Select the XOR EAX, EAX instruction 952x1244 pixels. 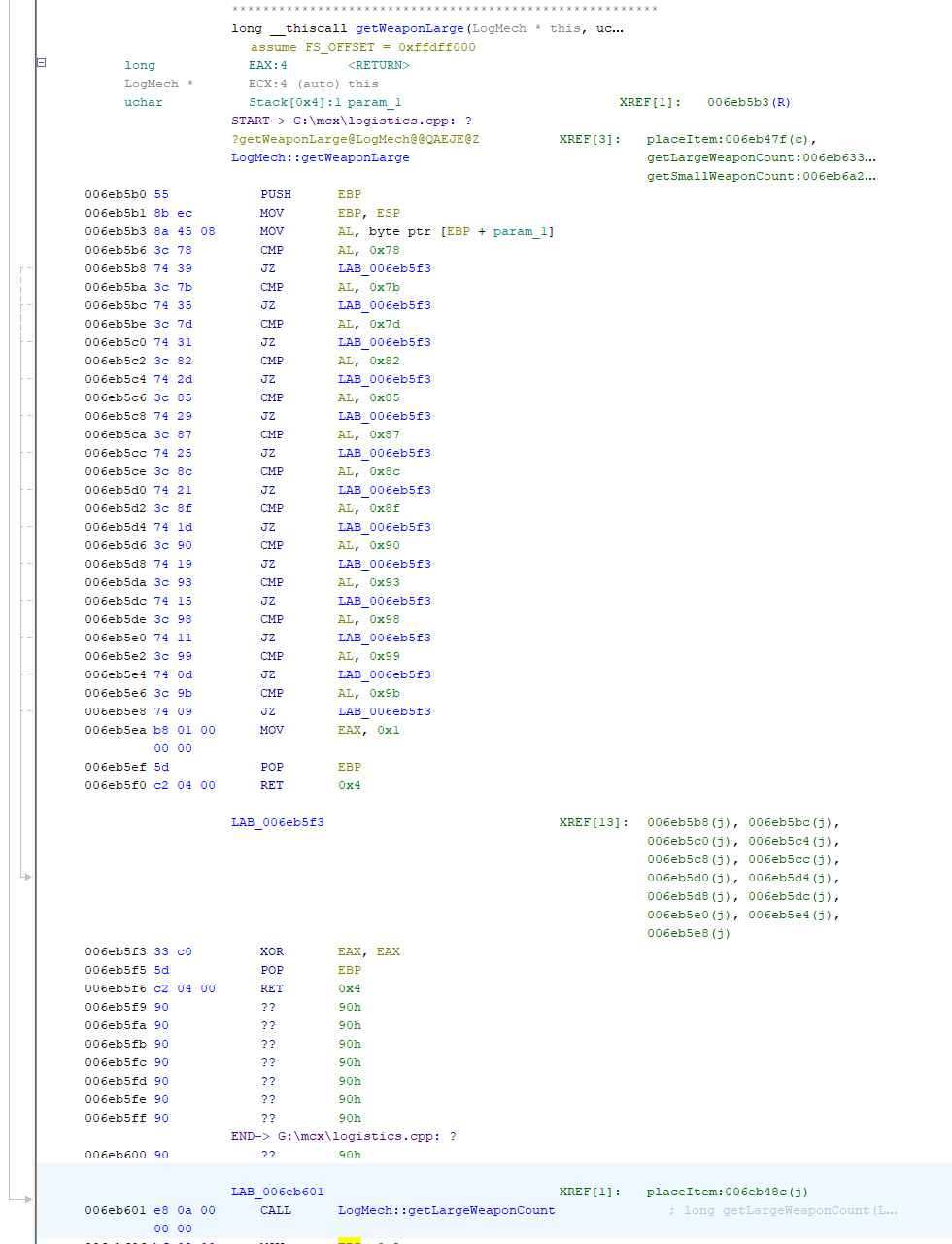pyautogui.click(x=330, y=951)
